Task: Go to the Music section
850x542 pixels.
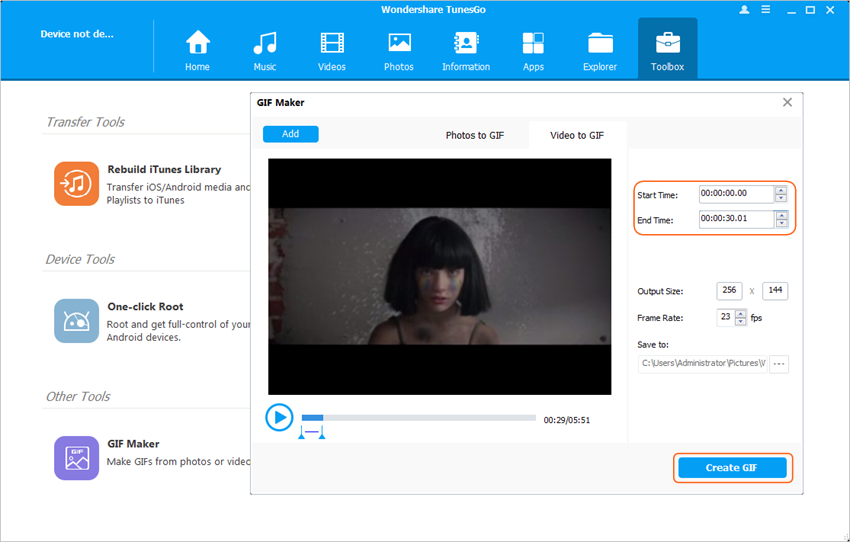Action: coord(265,44)
